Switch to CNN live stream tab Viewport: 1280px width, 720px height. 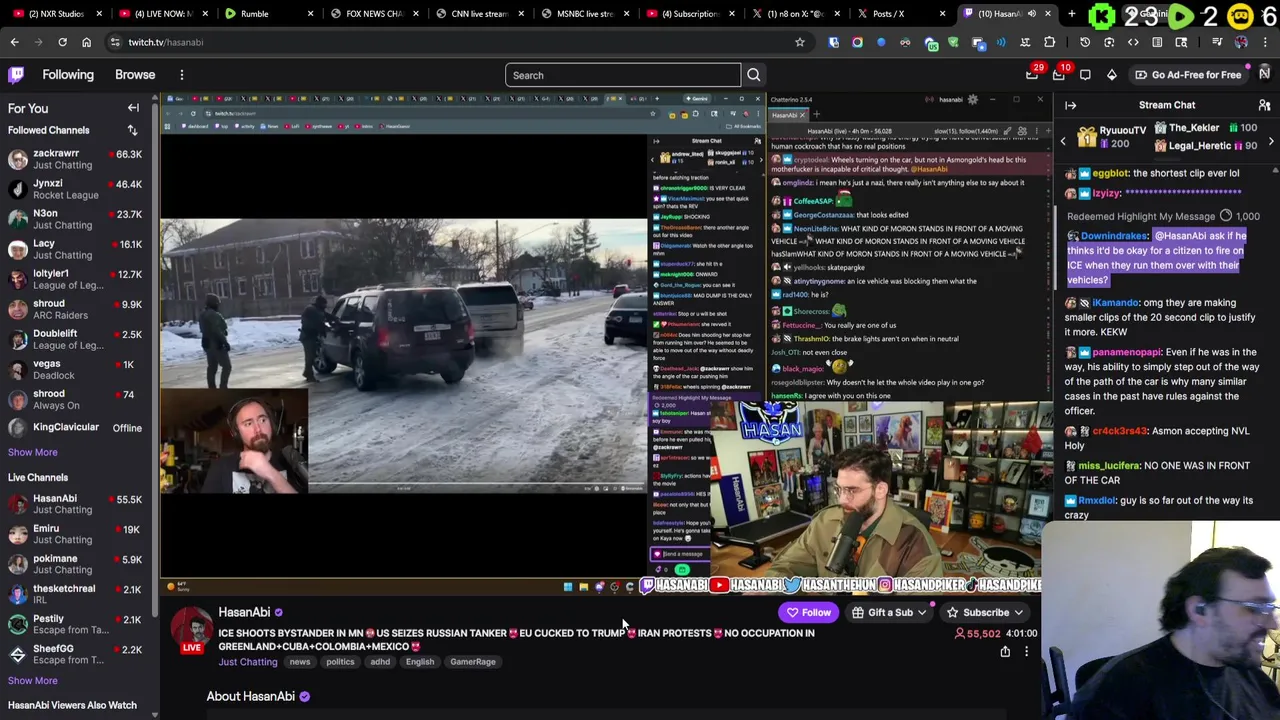[480, 14]
